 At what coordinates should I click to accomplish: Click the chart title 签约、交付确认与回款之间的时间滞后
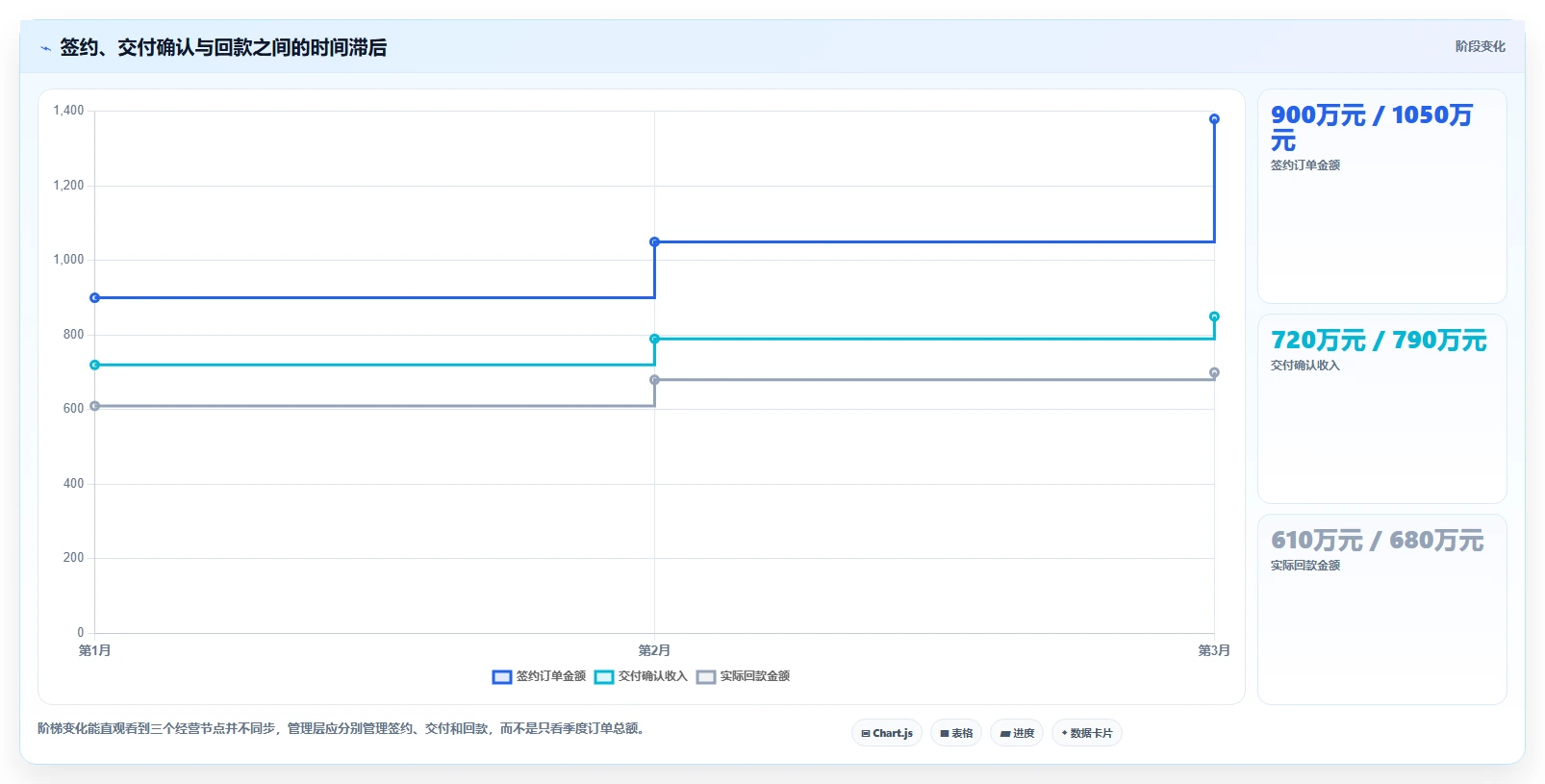pos(223,48)
